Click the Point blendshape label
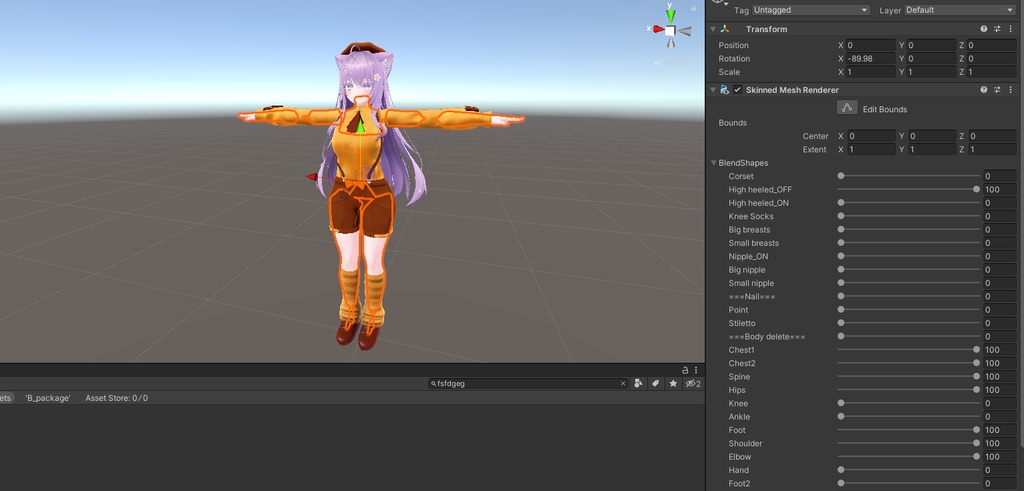 tap(739, 310)
